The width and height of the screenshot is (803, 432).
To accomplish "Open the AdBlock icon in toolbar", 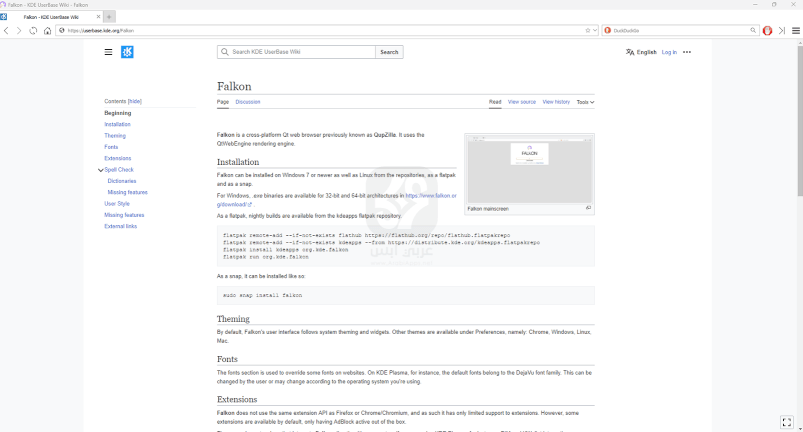I will click(767, 31).
